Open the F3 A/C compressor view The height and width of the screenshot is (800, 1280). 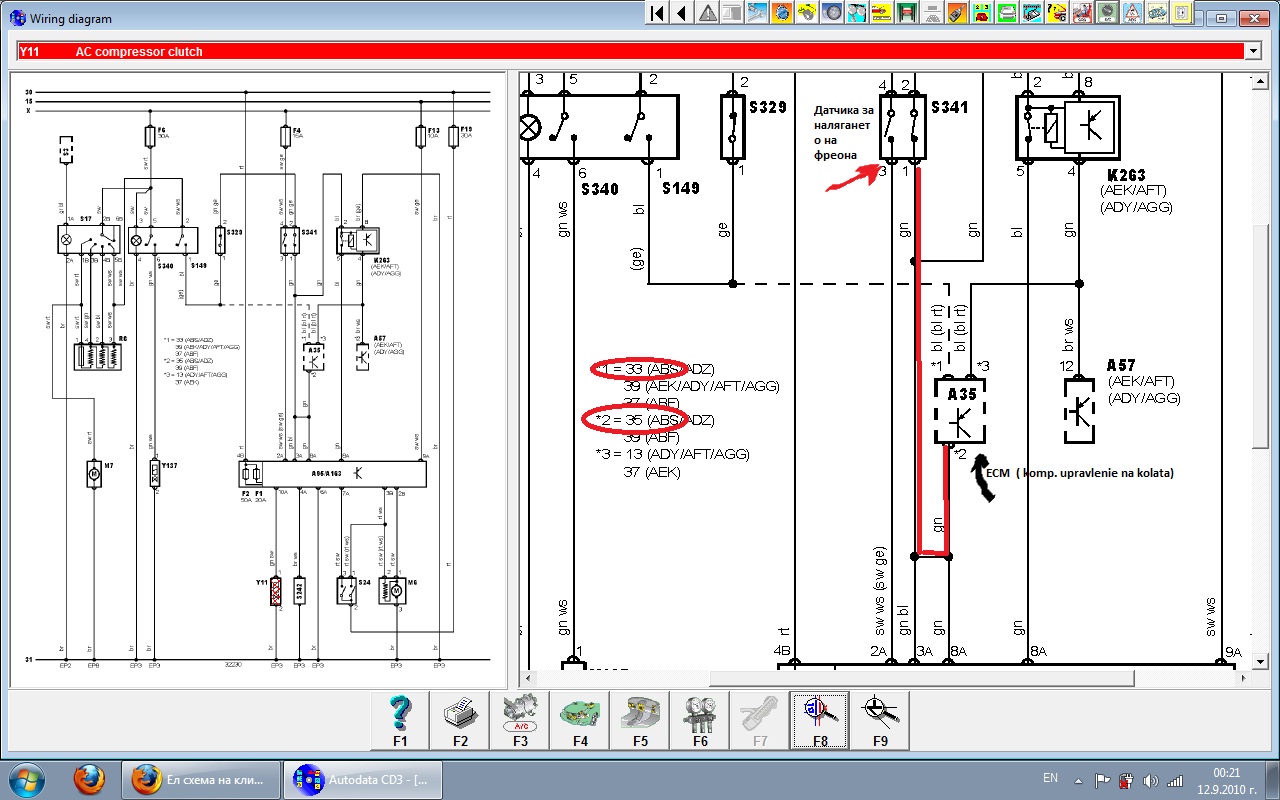pos(520,719)
